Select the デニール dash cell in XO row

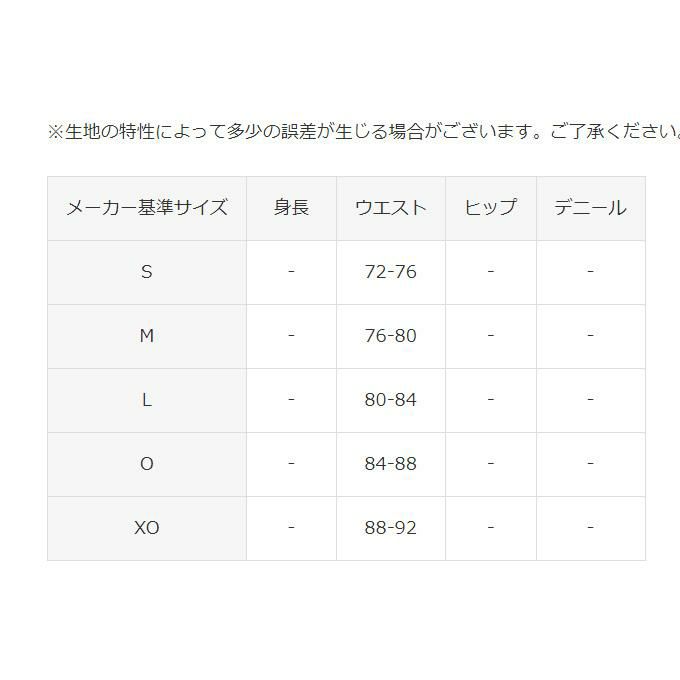590,528
